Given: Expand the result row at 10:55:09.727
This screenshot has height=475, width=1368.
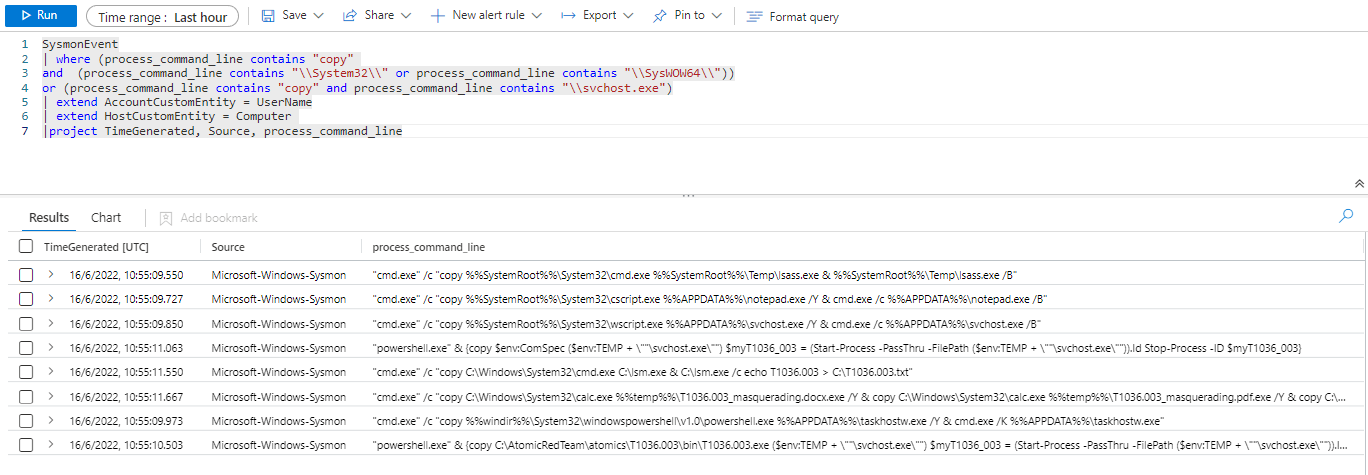Looking at the screenshot, I should point(51,299).
